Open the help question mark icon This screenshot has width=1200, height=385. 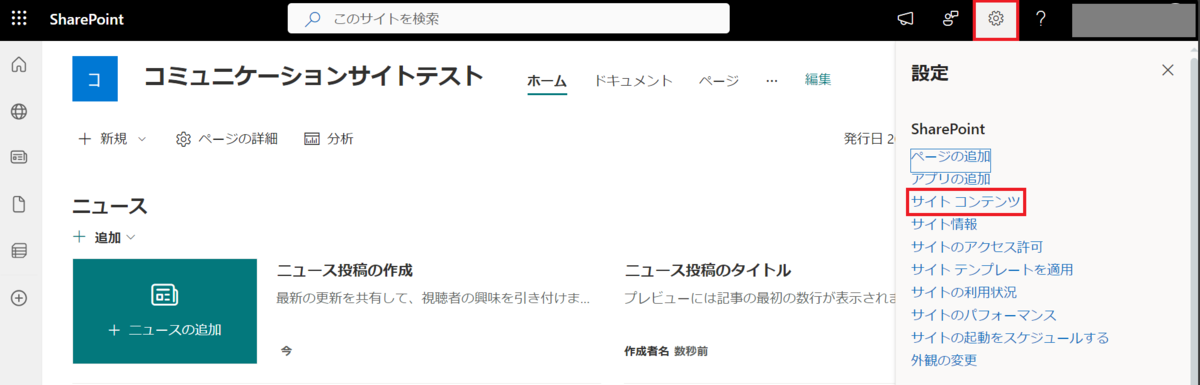coord(1040,19)
